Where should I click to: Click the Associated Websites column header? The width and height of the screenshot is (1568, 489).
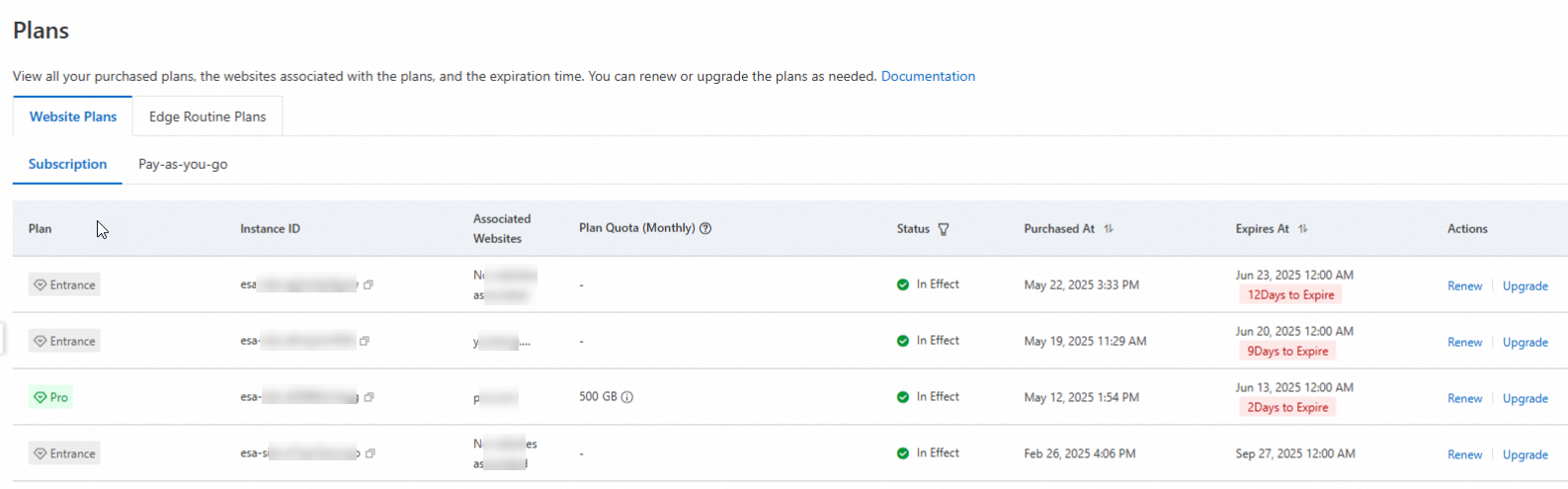click(502, 228)
